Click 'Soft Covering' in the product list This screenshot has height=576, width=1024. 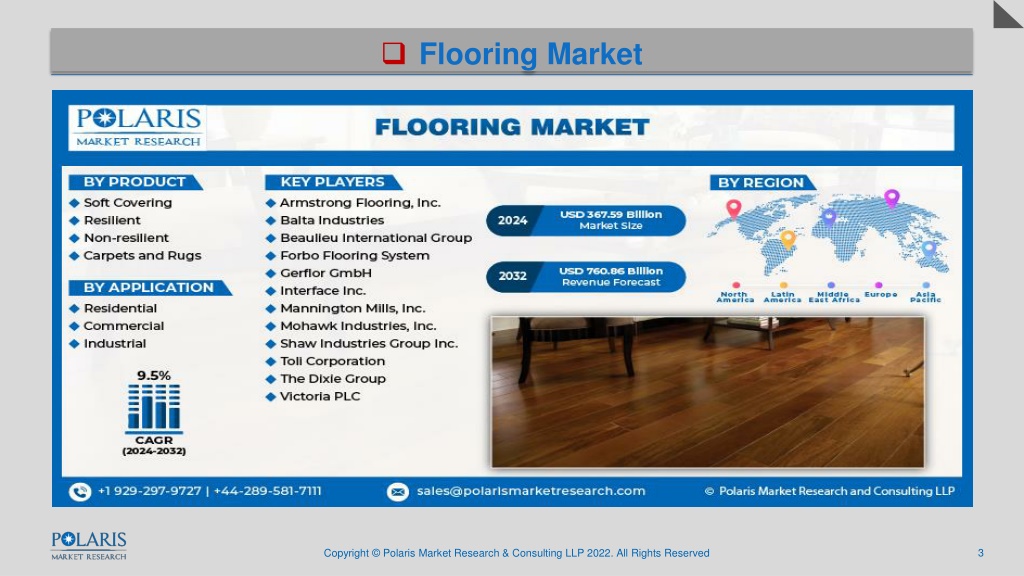click(128, 203)
